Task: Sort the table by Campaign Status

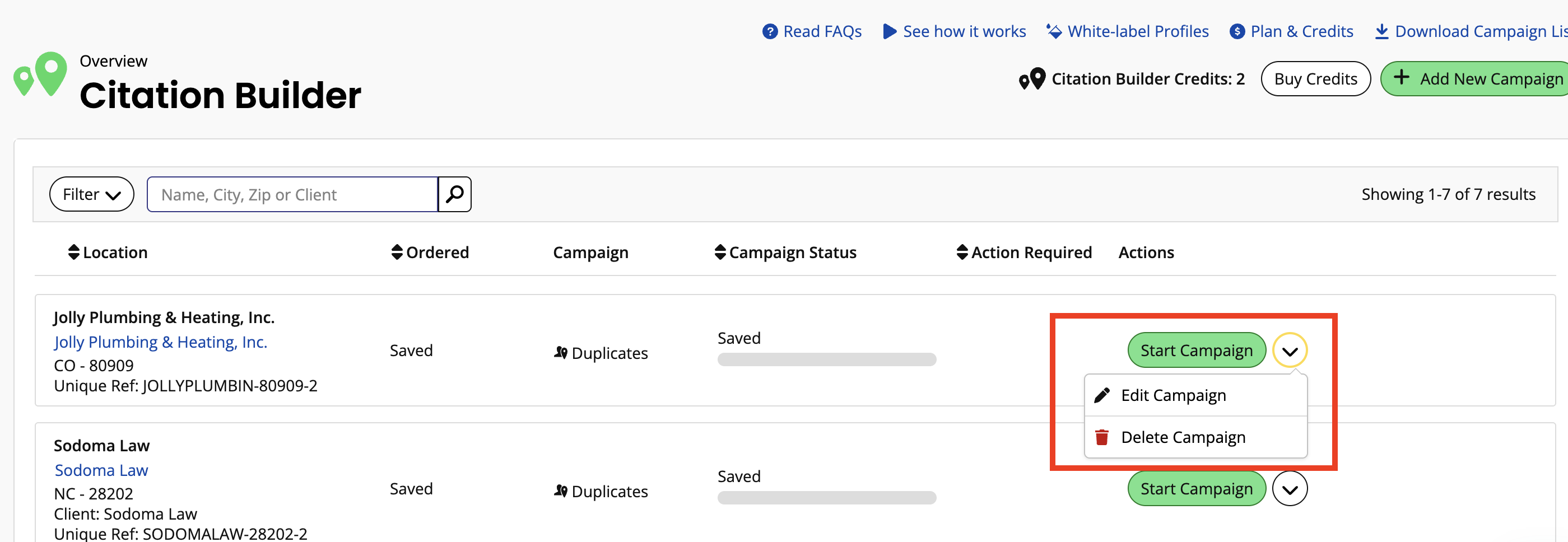Action: (785, 252)
